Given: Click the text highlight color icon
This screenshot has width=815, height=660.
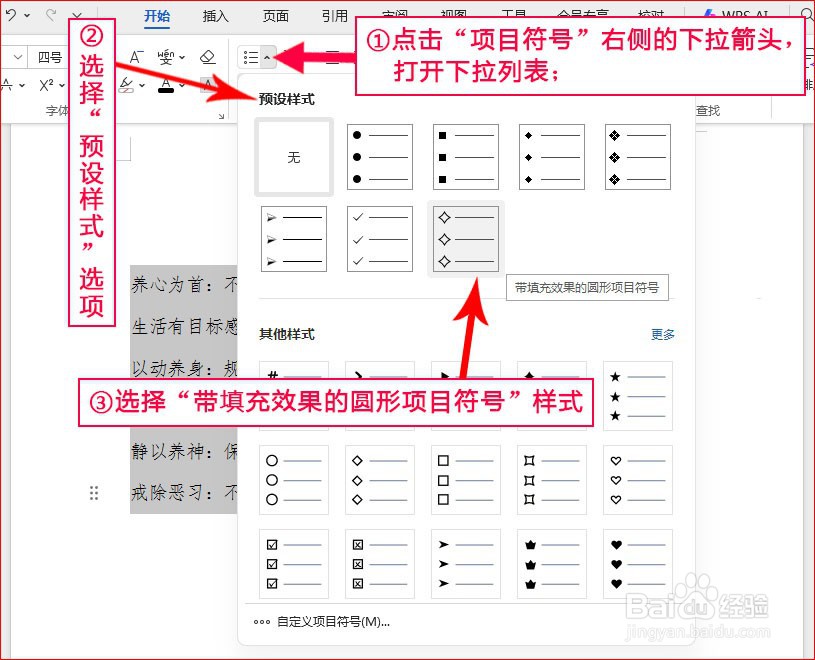Looking at the screenshot, I should (x=126, y=84).
